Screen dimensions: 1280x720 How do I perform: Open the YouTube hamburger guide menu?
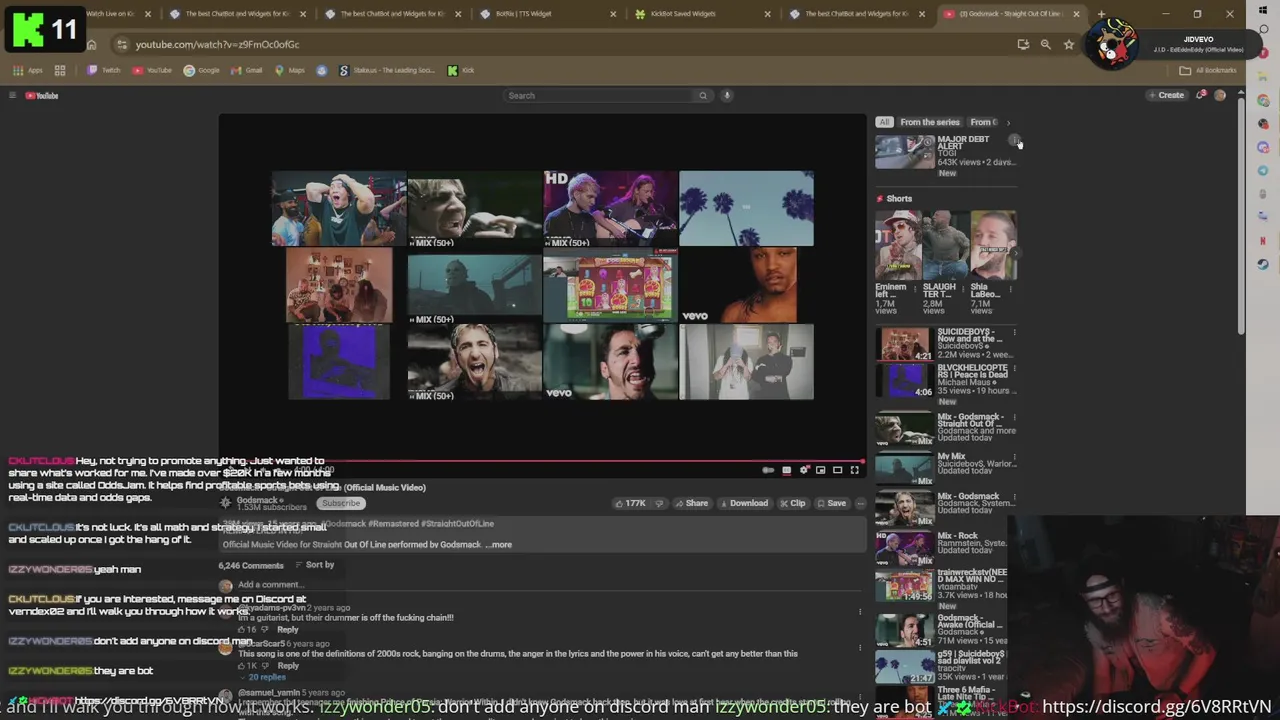point(12,96)
